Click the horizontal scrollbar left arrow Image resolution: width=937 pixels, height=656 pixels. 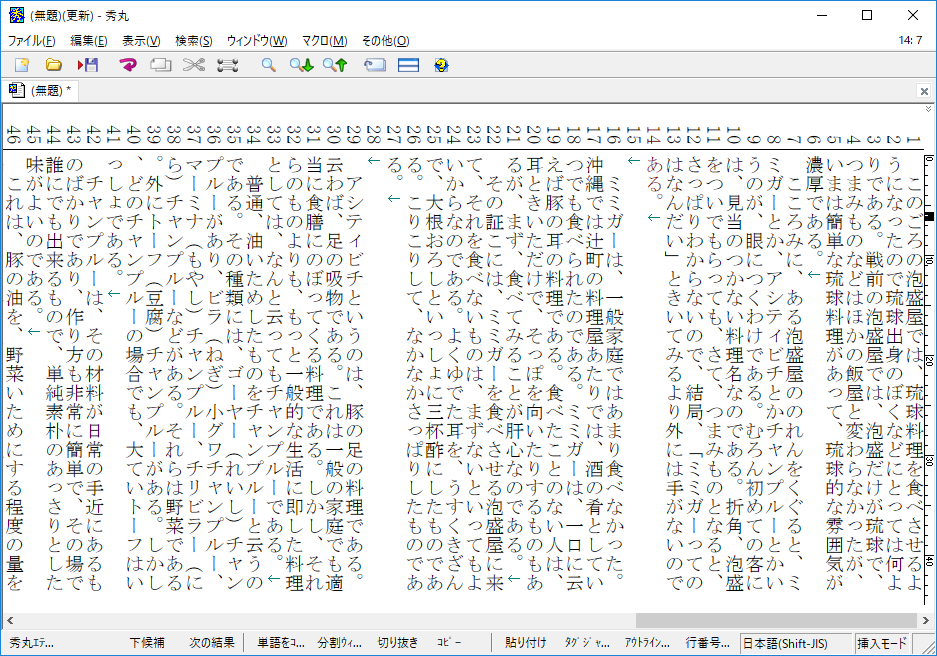[x=10, y=620]
